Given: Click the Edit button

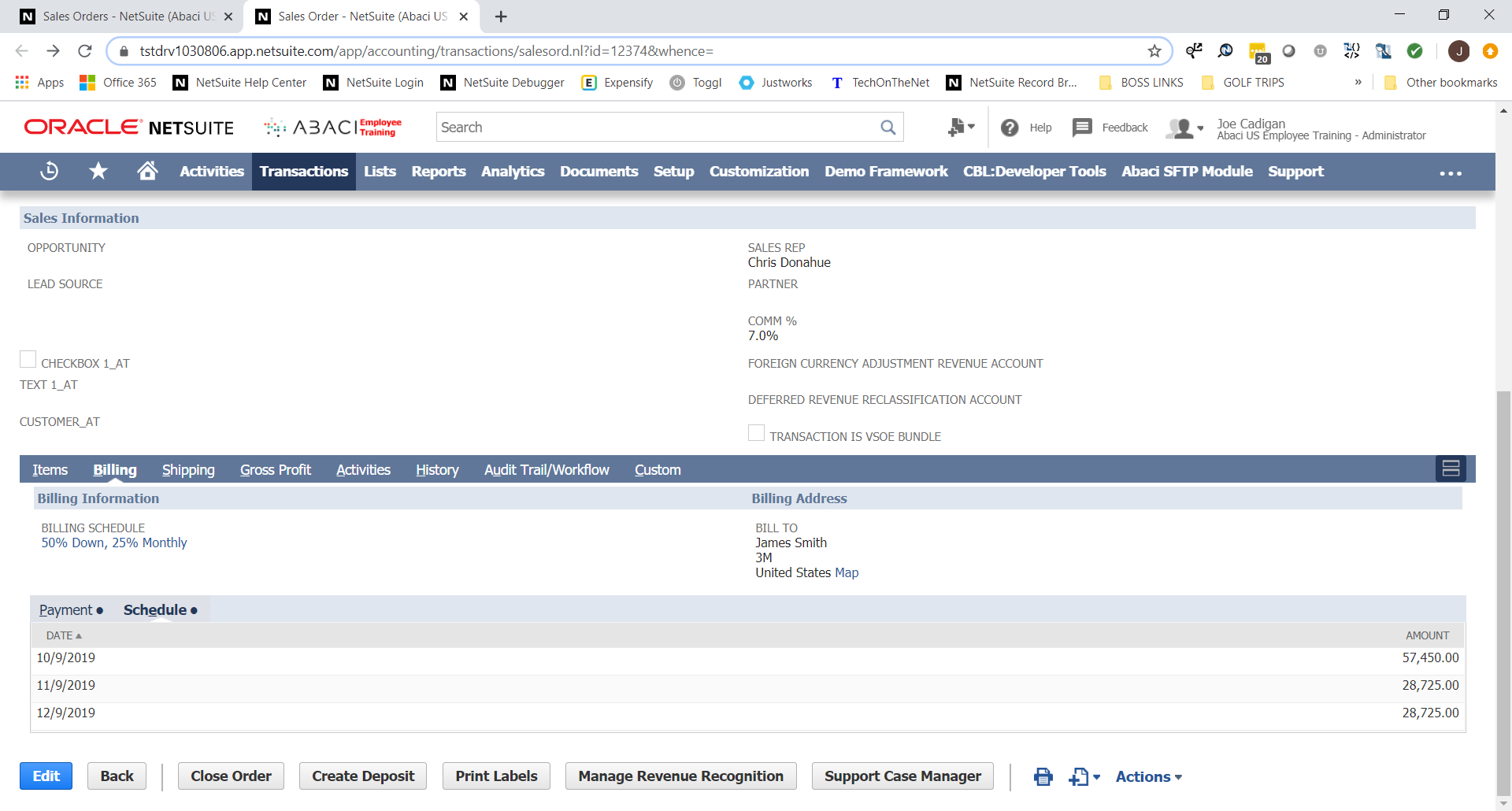Looking at the screenshot, I should (46, 776).
